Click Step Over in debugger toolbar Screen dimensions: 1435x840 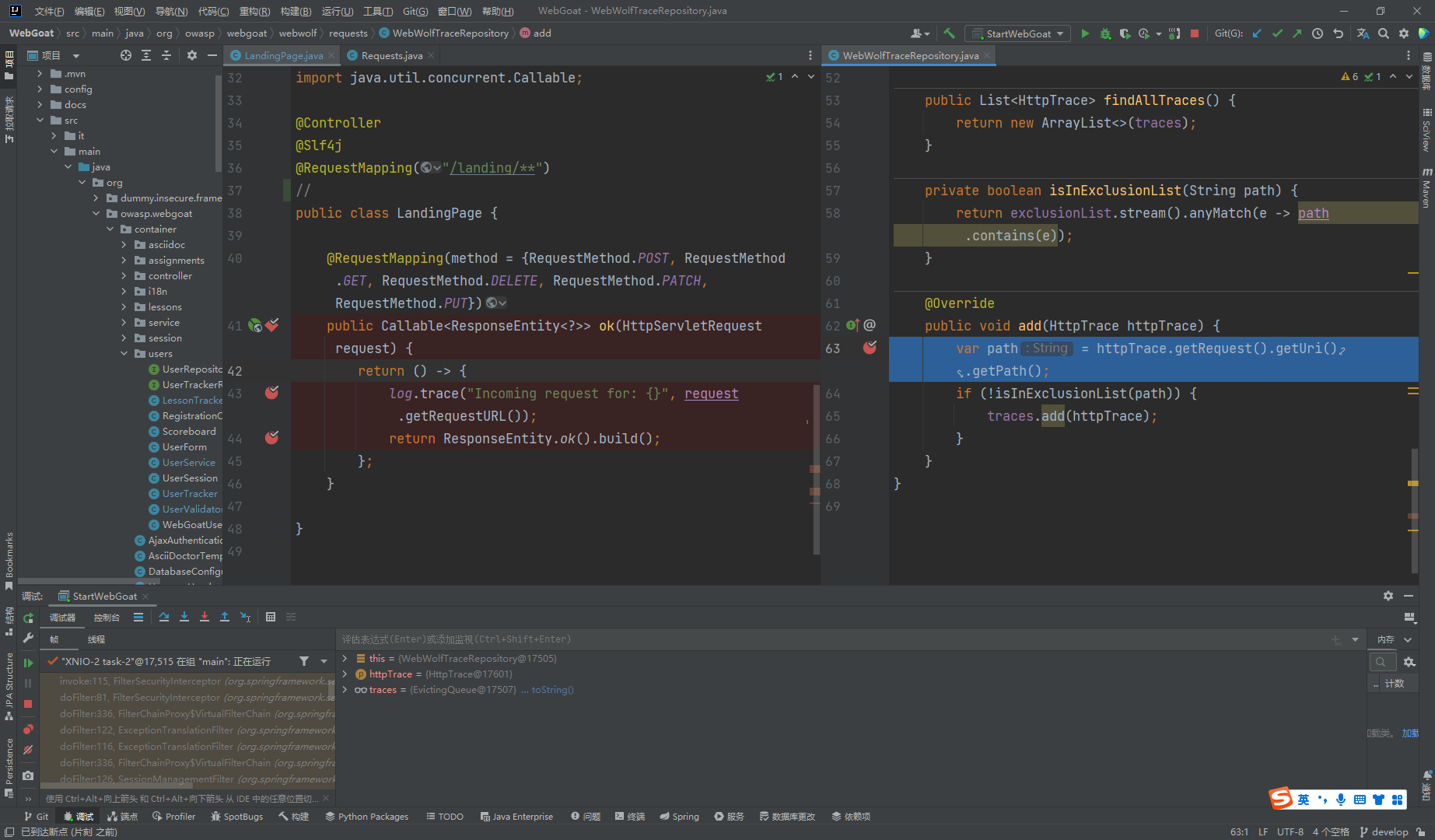click(x=164, y=617)
